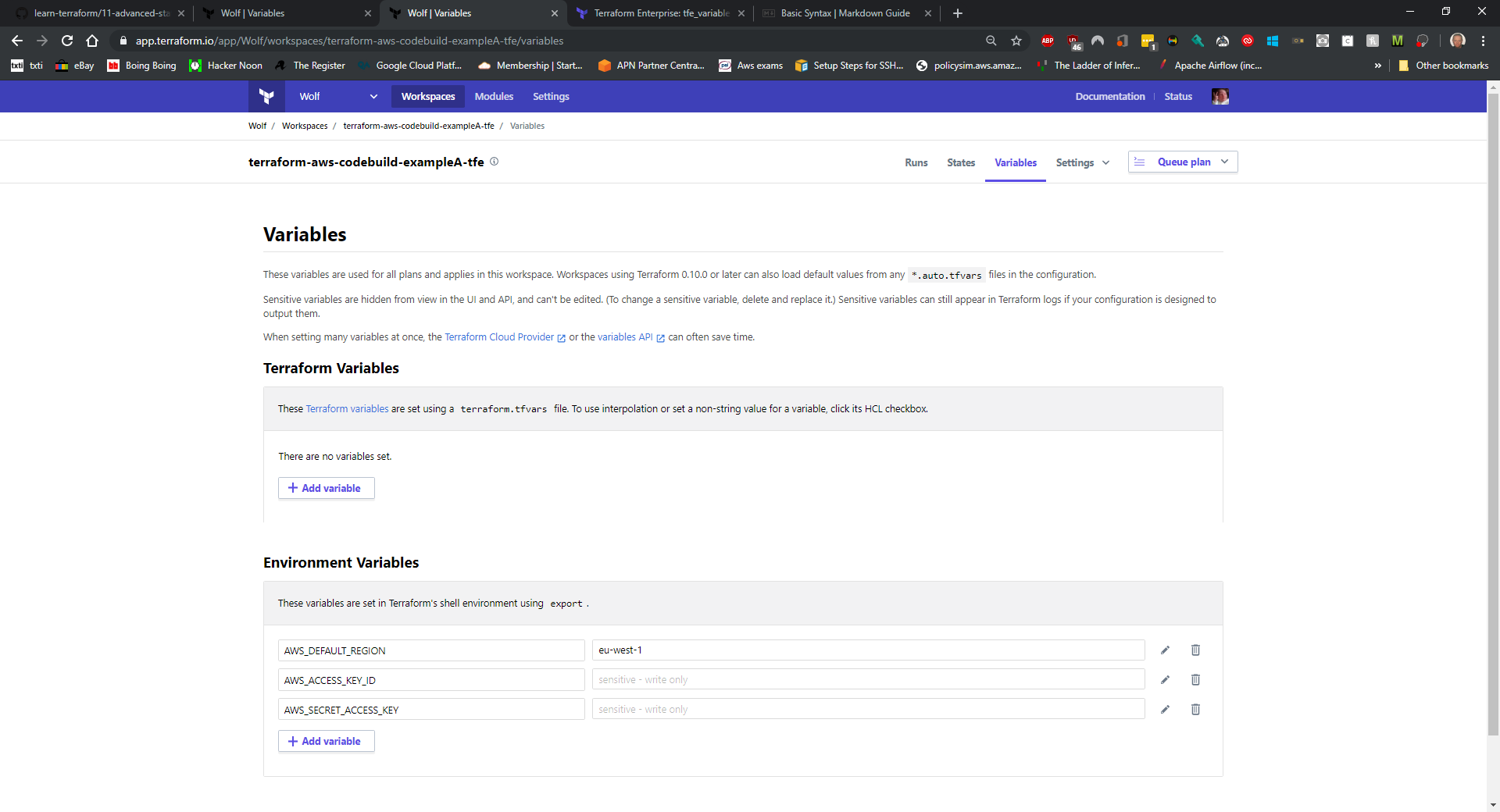Open the browser zoom magnifier icon

[x=991, y=41]
